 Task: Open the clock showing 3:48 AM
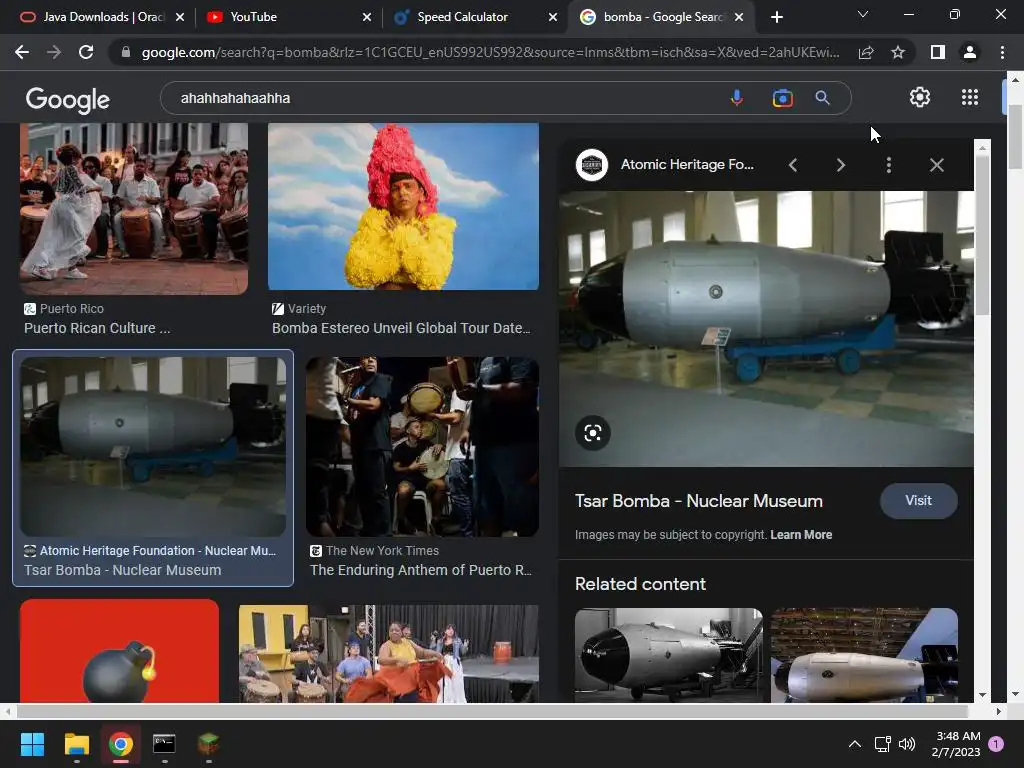click(x=956, y=744)
